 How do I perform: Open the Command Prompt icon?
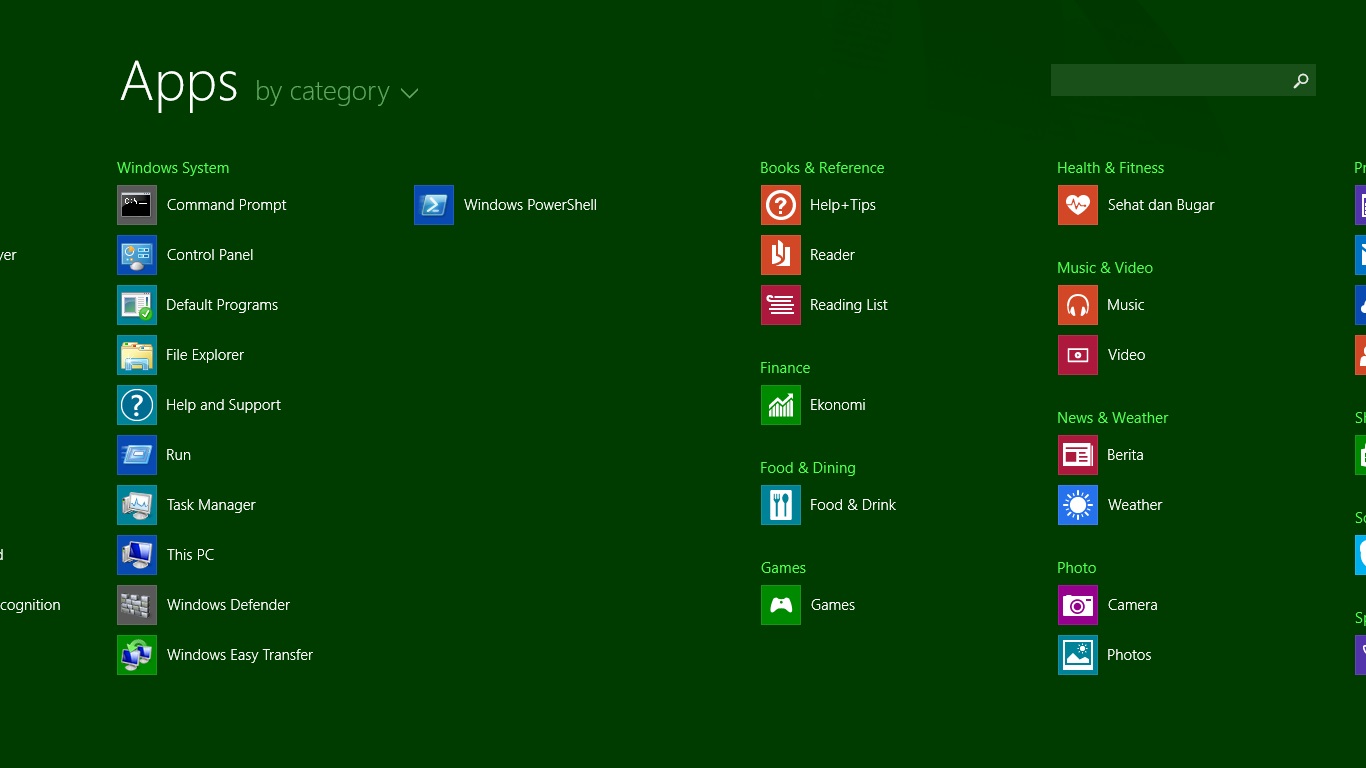pos(137,205)
